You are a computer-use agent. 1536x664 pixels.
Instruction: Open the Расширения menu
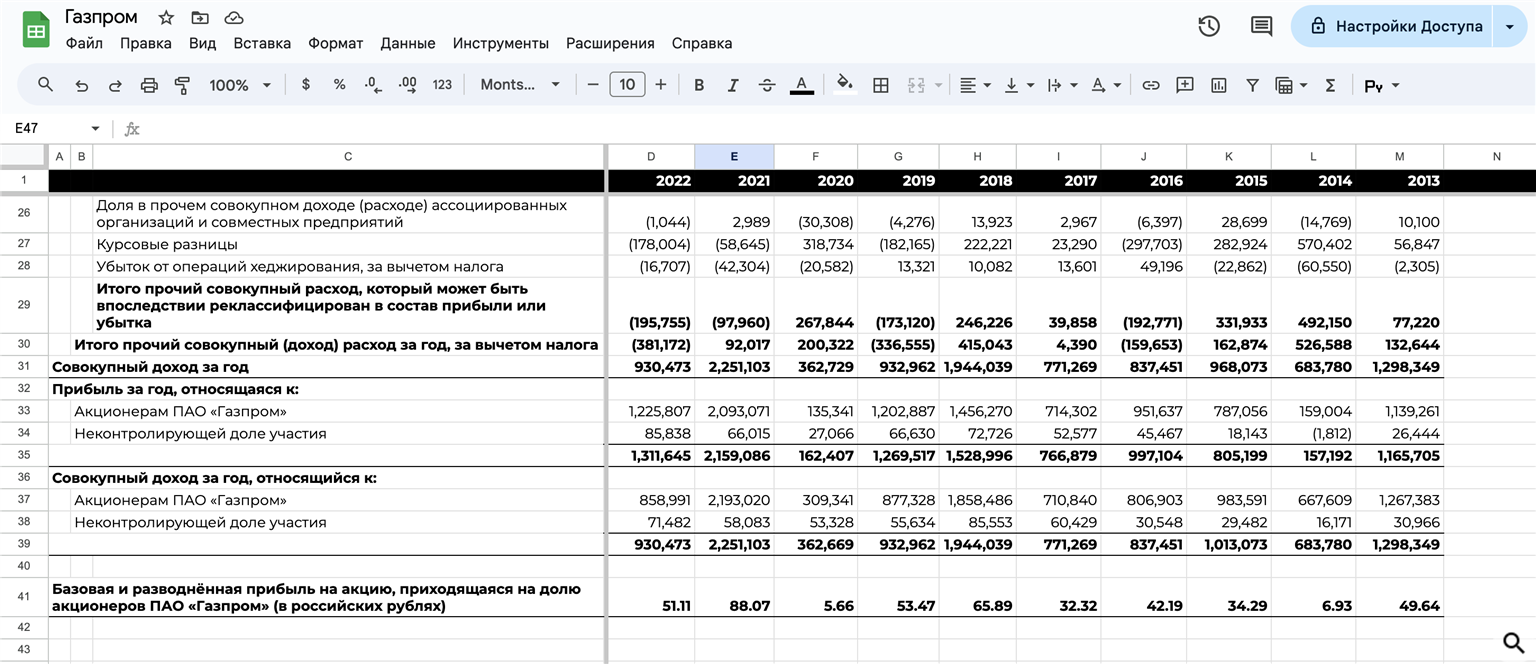[610, 44]
